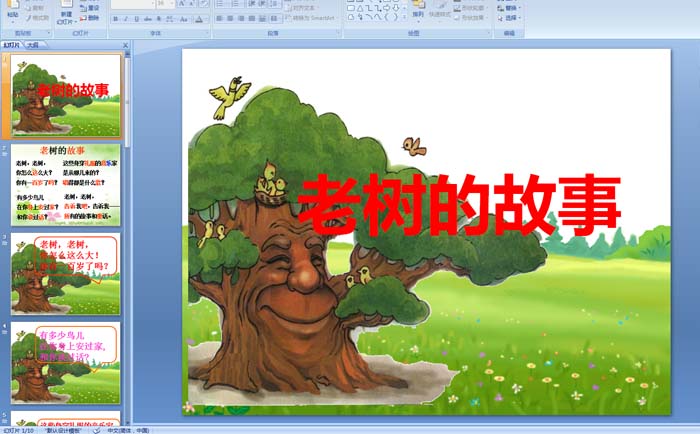Open Shape Outline (形状轮廓) dropdown
The image size is (700, 434).
pyautogui.click(x=471, y=8)
